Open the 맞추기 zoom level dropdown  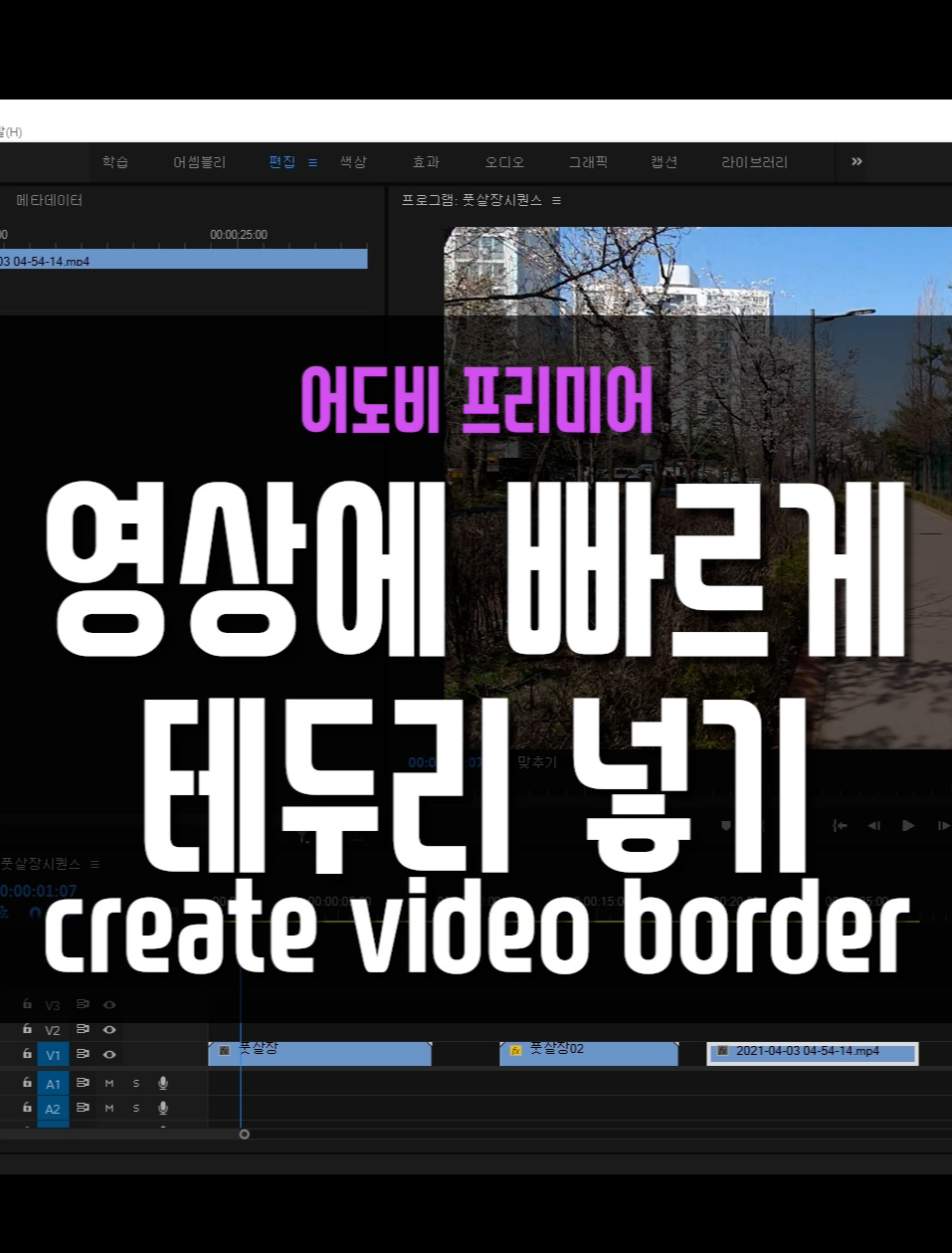(537, 762)
